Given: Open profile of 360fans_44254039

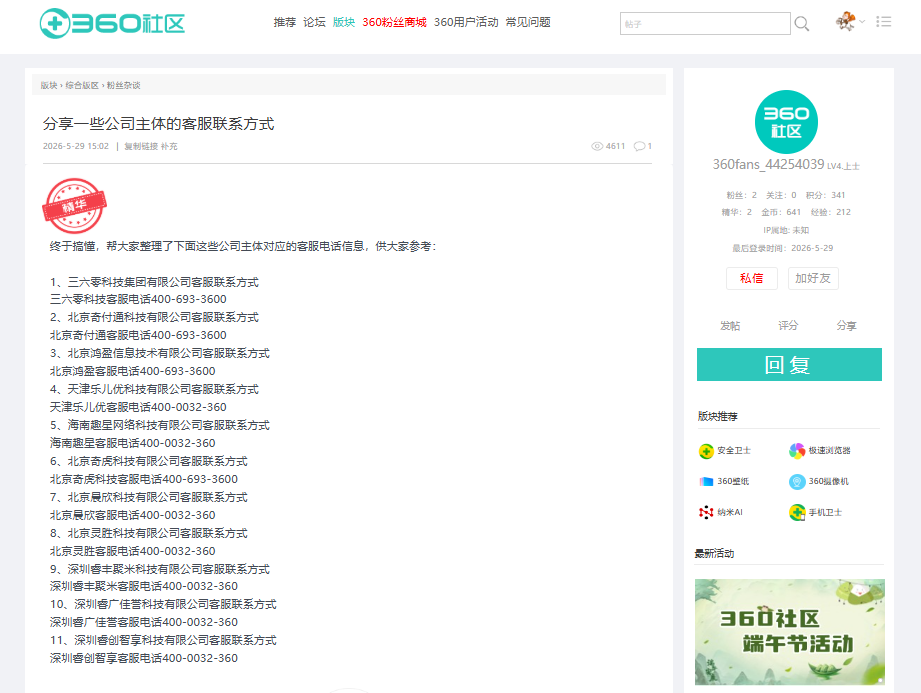Looking at the screenshot, I should coord(768,164).
